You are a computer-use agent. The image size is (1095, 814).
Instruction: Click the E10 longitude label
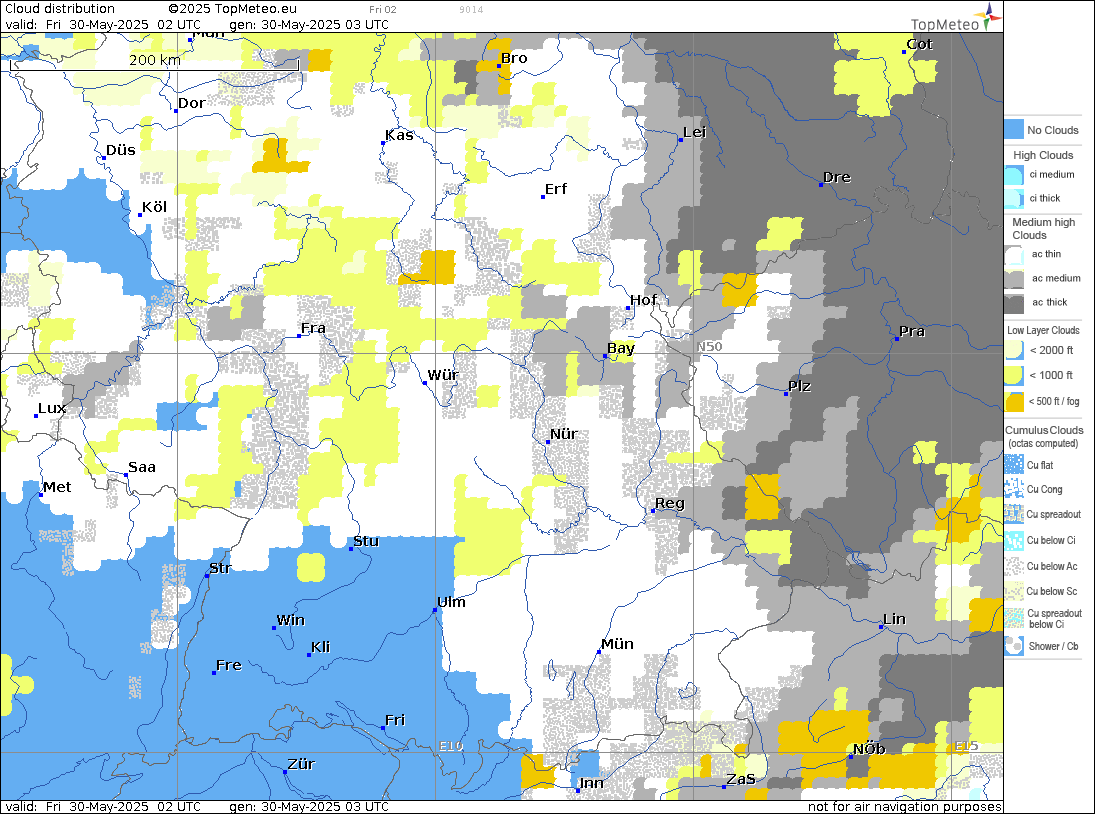[451, 746]
